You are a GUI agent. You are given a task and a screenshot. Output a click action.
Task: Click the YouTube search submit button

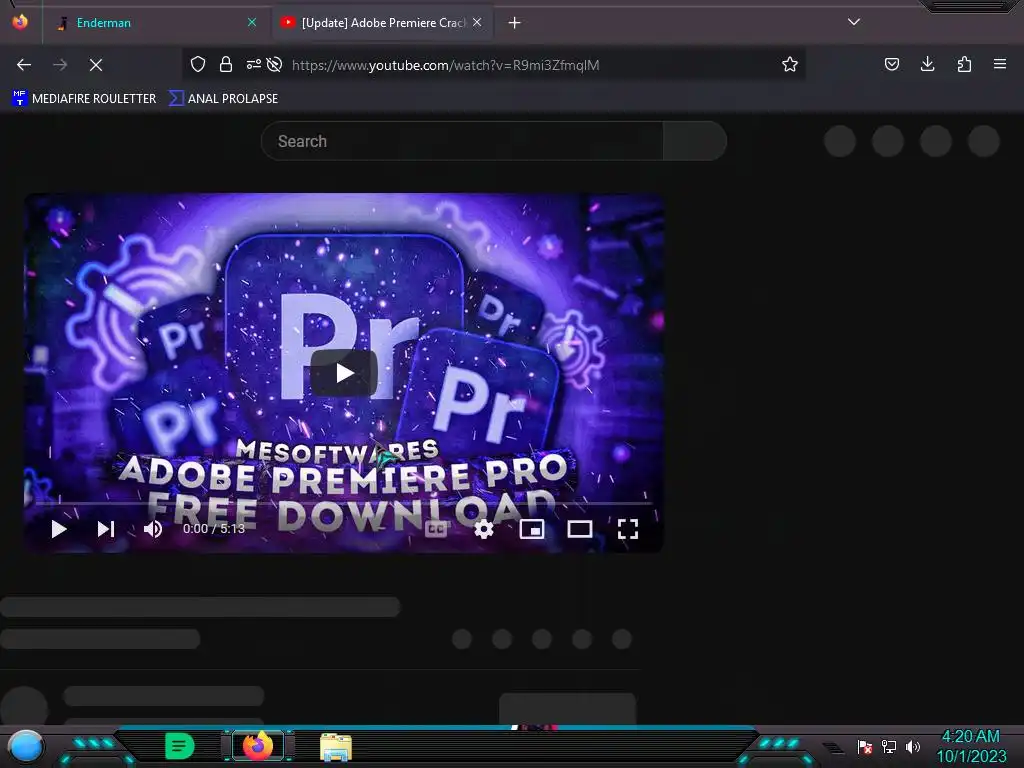click(x=695, y=141)
